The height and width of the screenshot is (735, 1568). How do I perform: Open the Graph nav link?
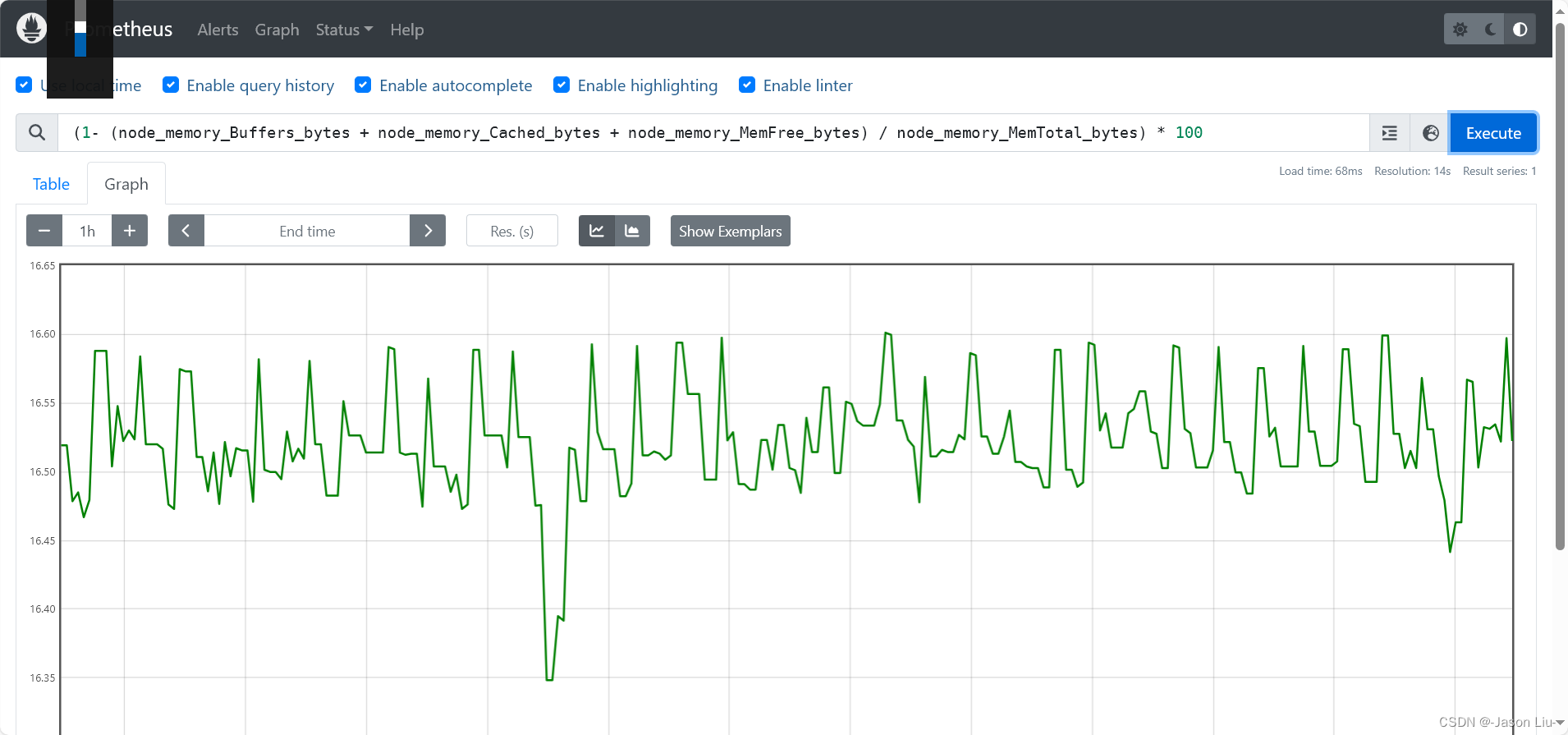coord(277,30)
